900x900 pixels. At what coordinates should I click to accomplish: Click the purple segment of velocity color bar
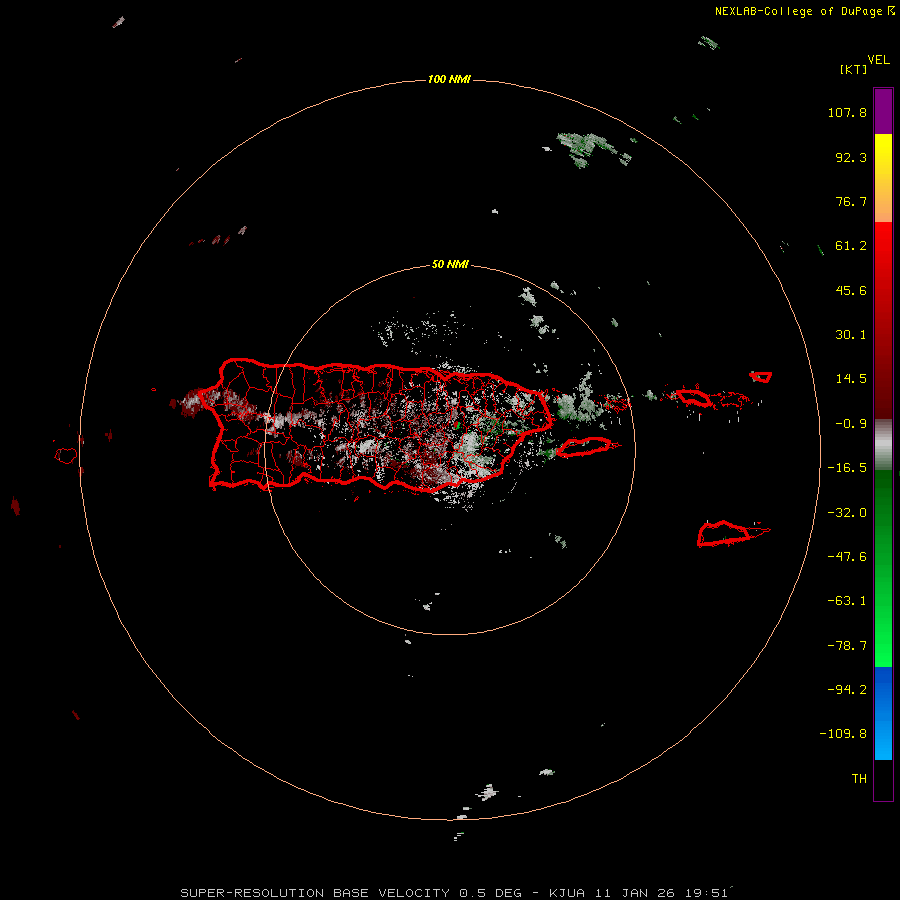(x=883, y=111)
